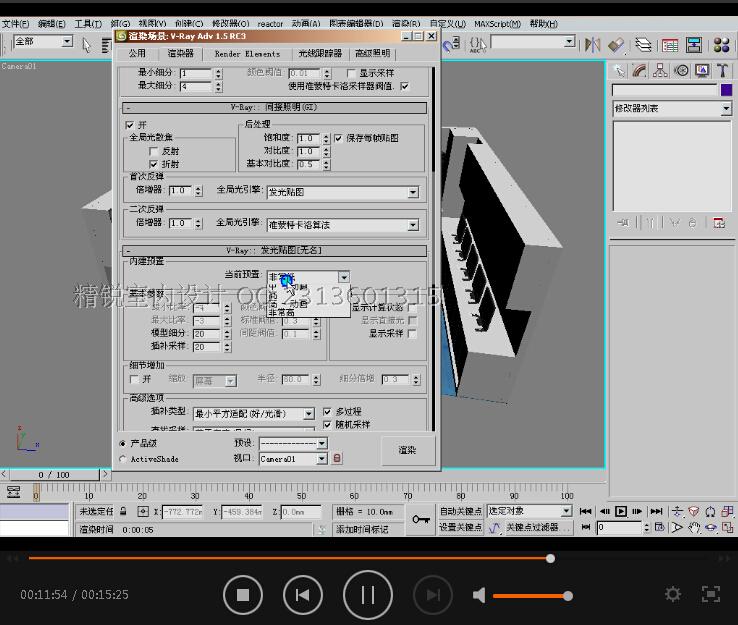Open 全部 selection filter dropdown
This screenshot has width=738, height=625.
coord(43,42)
